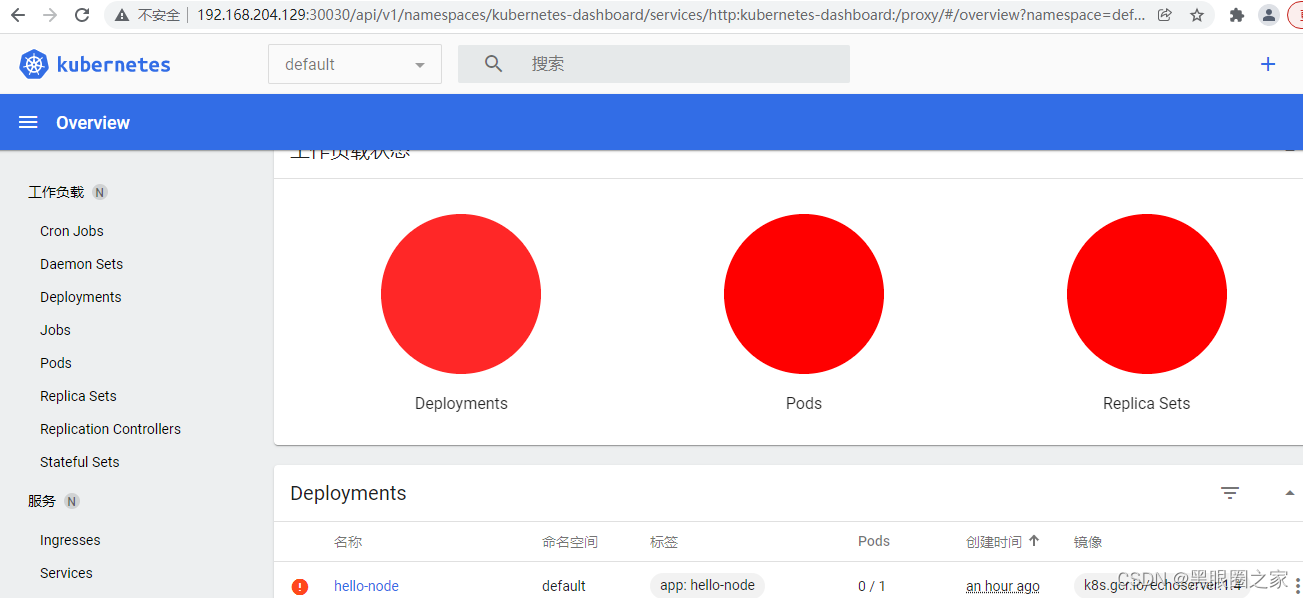Open Daemon Sets in sidebar
The width and height of the screenshot is (1303, 598).
coord(82,264)
